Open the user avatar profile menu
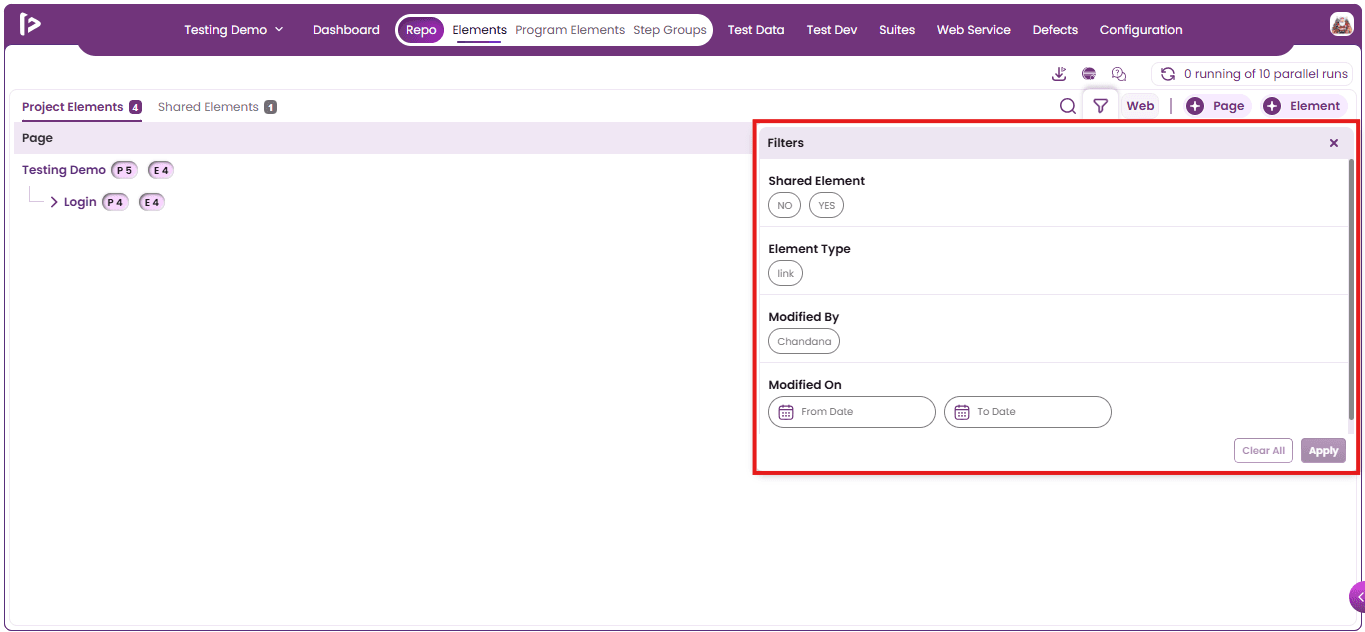Viewport: 1365px width, 632px height. 1341,25
